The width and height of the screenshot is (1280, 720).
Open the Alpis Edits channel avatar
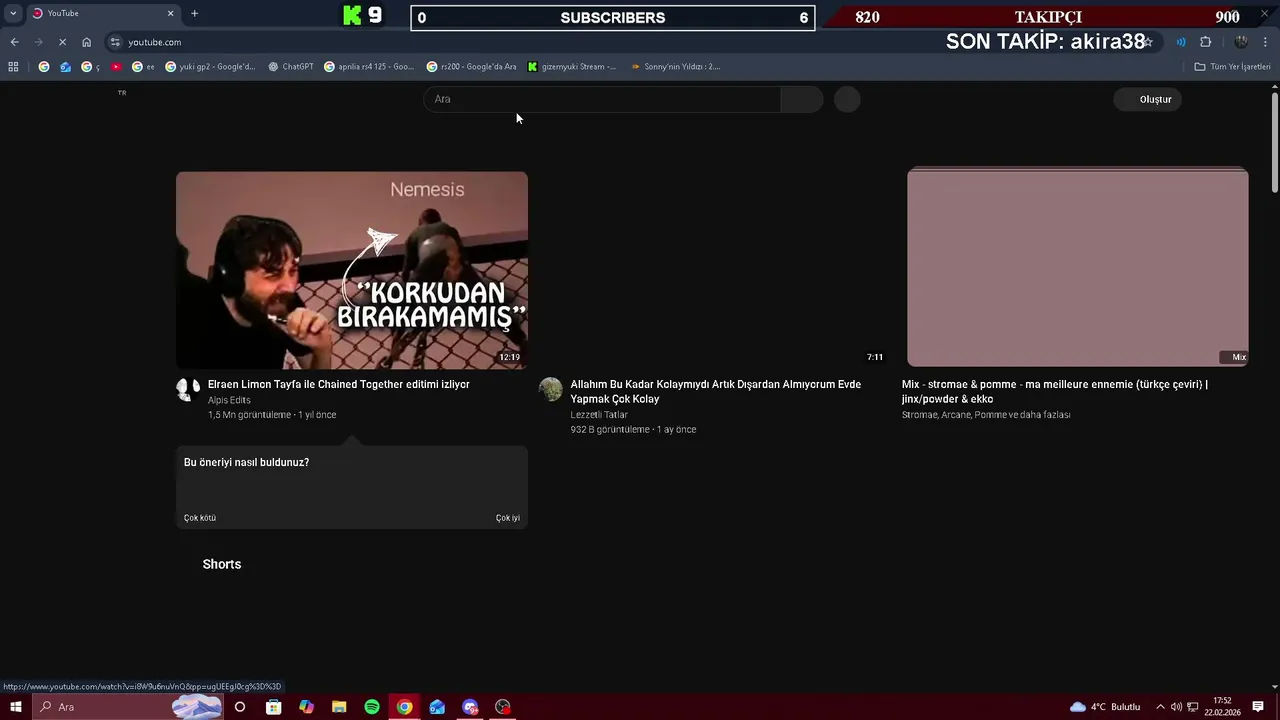[188, 389]
